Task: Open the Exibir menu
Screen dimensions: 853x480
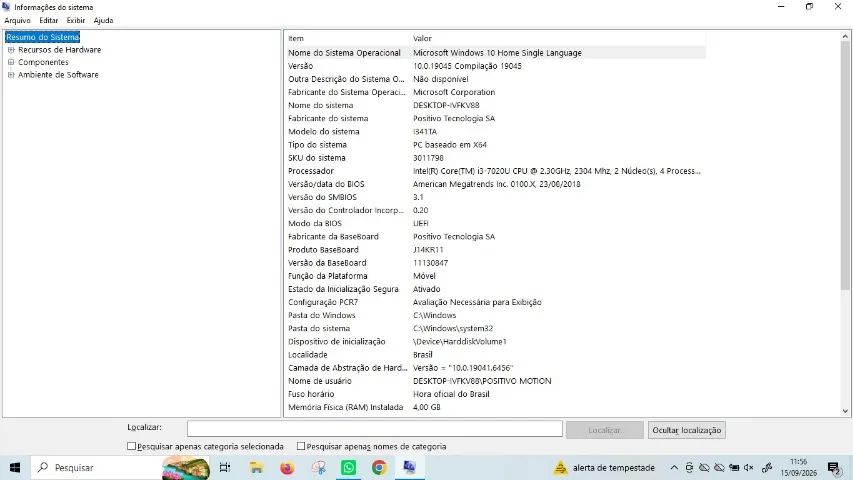Action: point(76,20)
